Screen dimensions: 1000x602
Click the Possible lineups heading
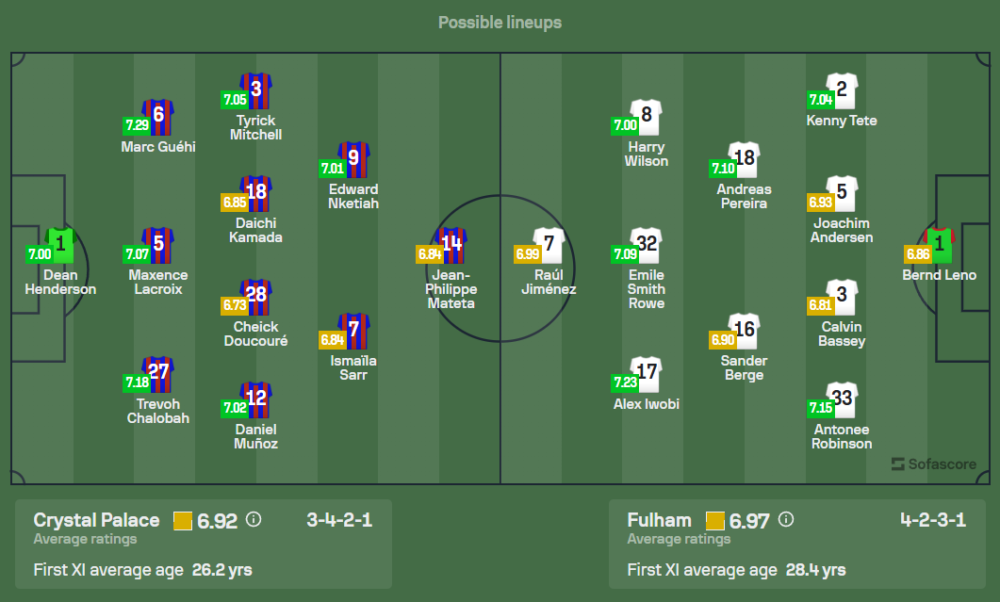500,22
